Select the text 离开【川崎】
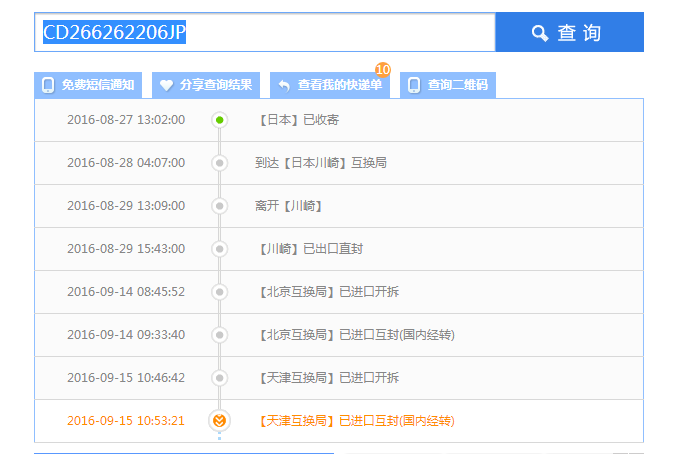 coord(289,206)
